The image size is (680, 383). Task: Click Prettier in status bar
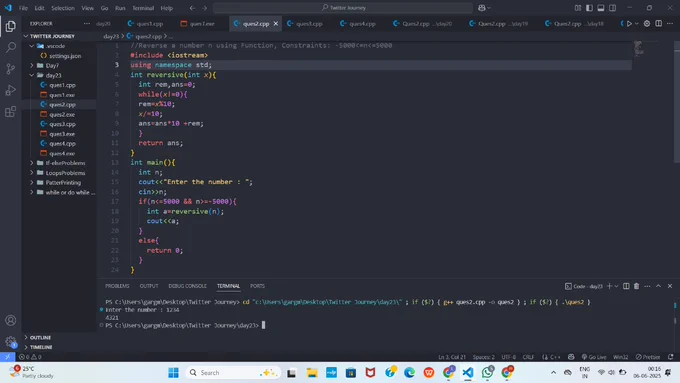coord(648,357)
